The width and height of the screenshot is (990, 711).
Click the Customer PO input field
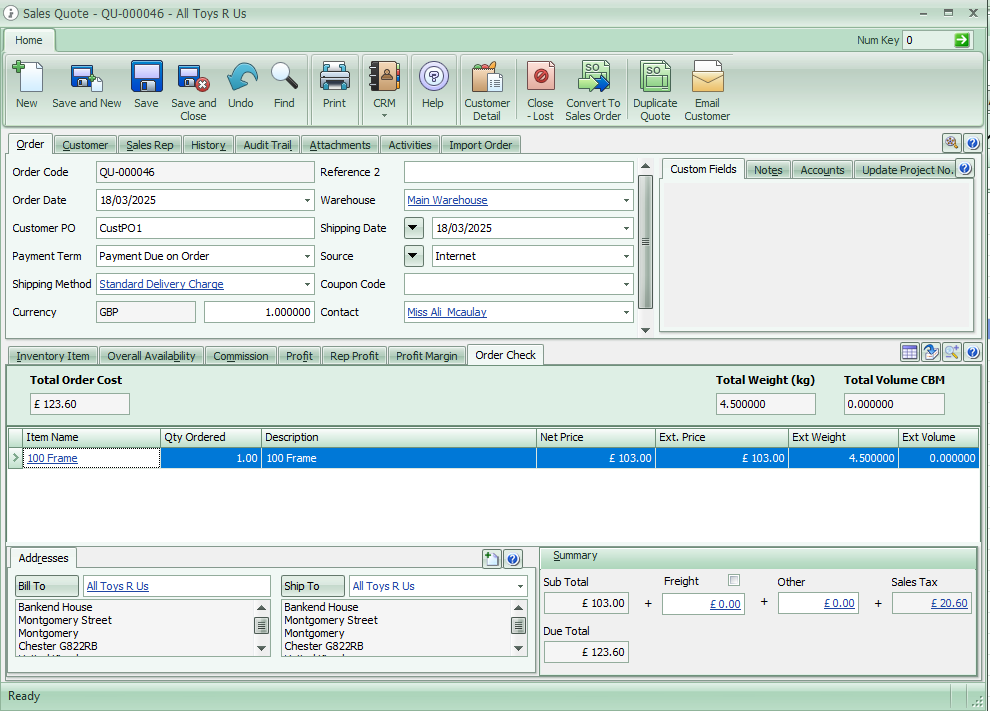(x=205, y=228)
